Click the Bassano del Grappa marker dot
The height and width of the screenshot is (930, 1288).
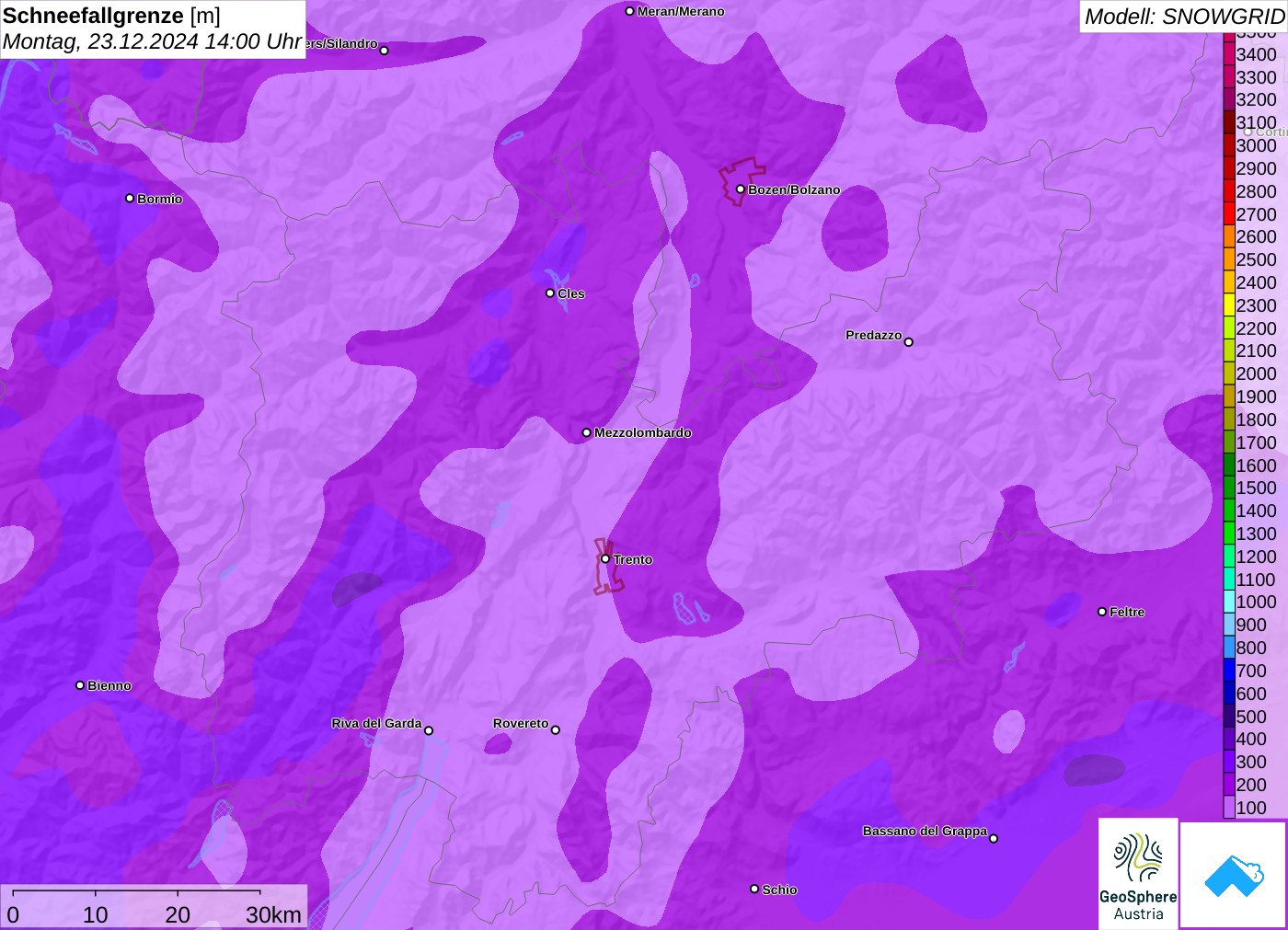994,838
